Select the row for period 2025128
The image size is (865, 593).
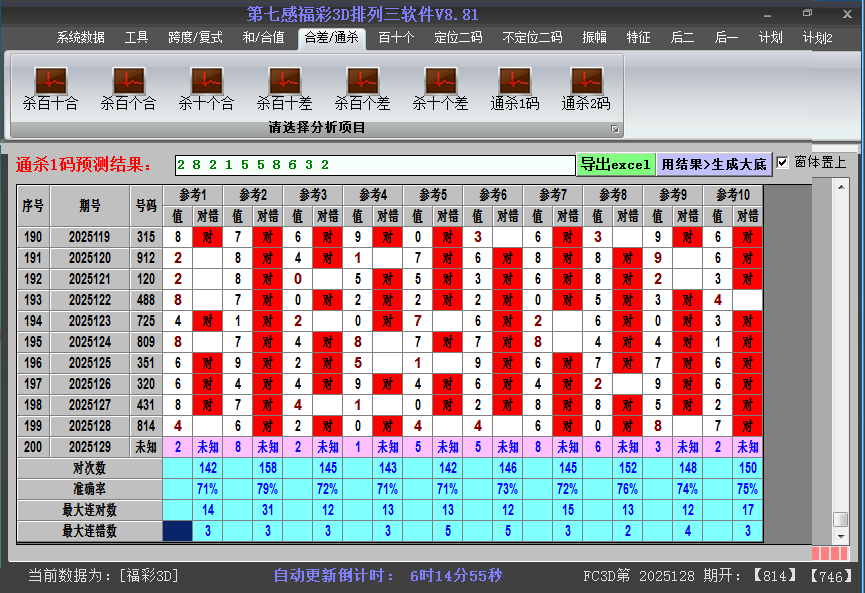[x=389, y=426]
